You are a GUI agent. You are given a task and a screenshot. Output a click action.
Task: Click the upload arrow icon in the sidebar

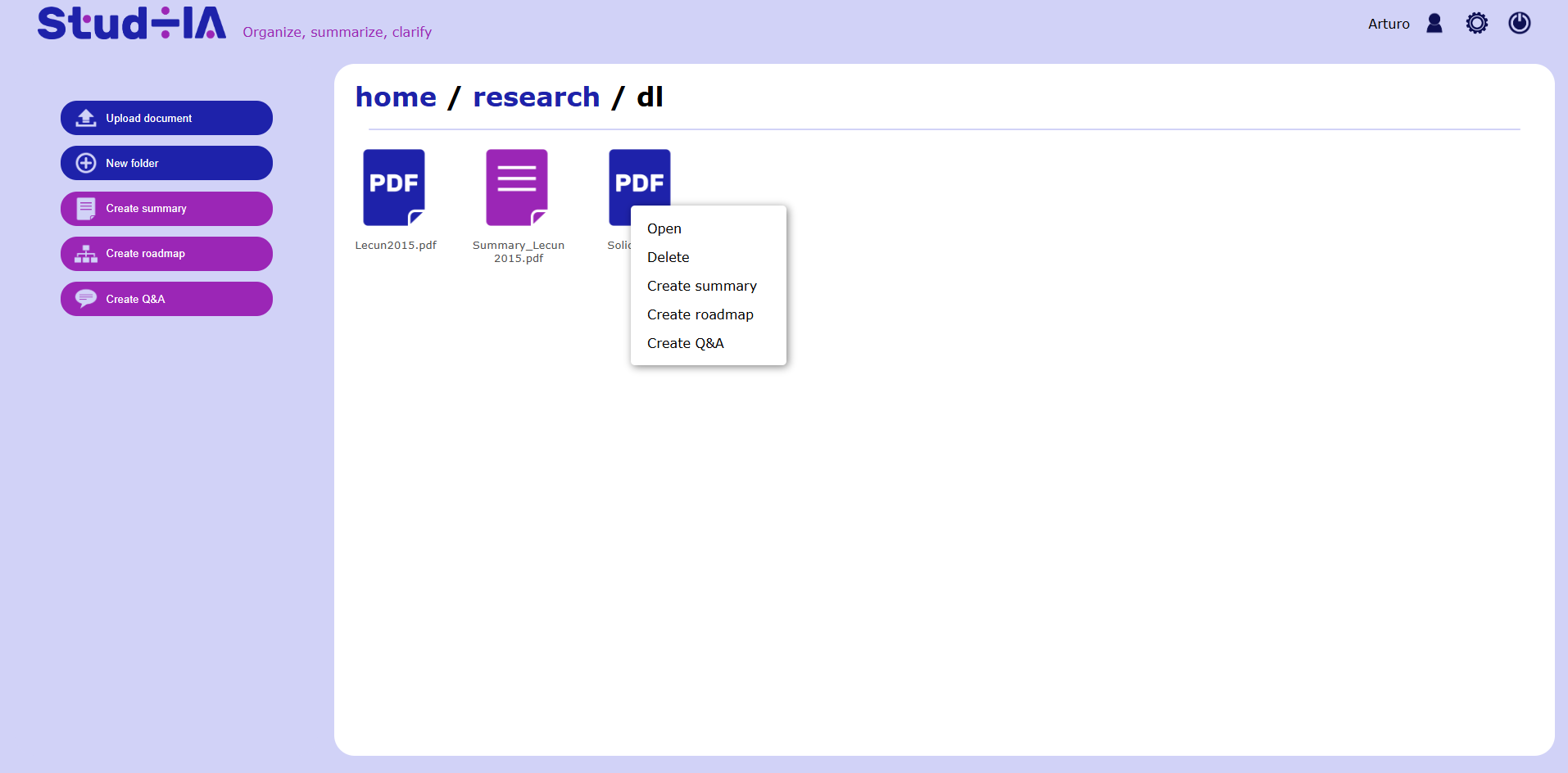point(86,118)
